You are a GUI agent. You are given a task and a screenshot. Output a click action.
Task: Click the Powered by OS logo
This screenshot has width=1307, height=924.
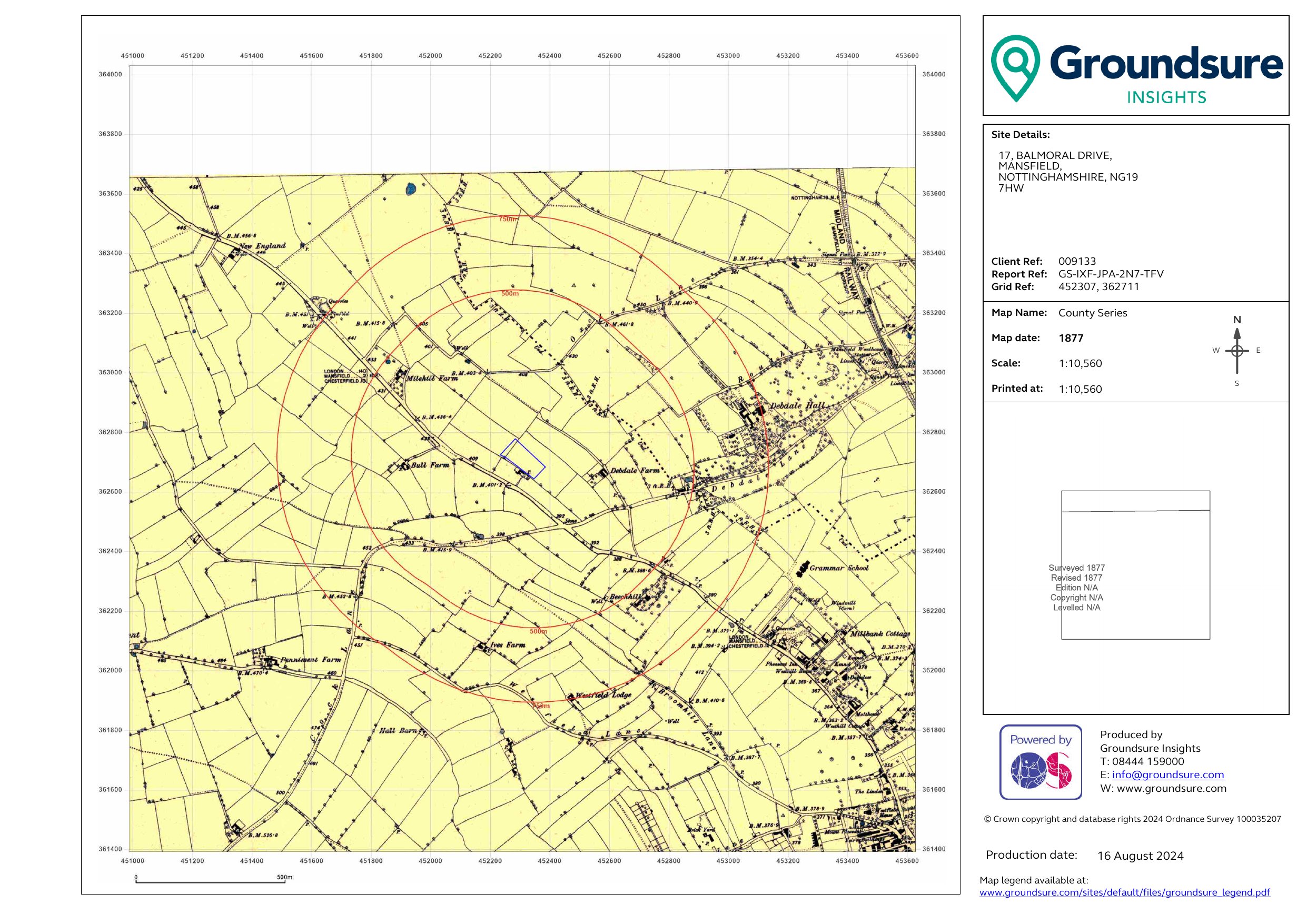1041,762
